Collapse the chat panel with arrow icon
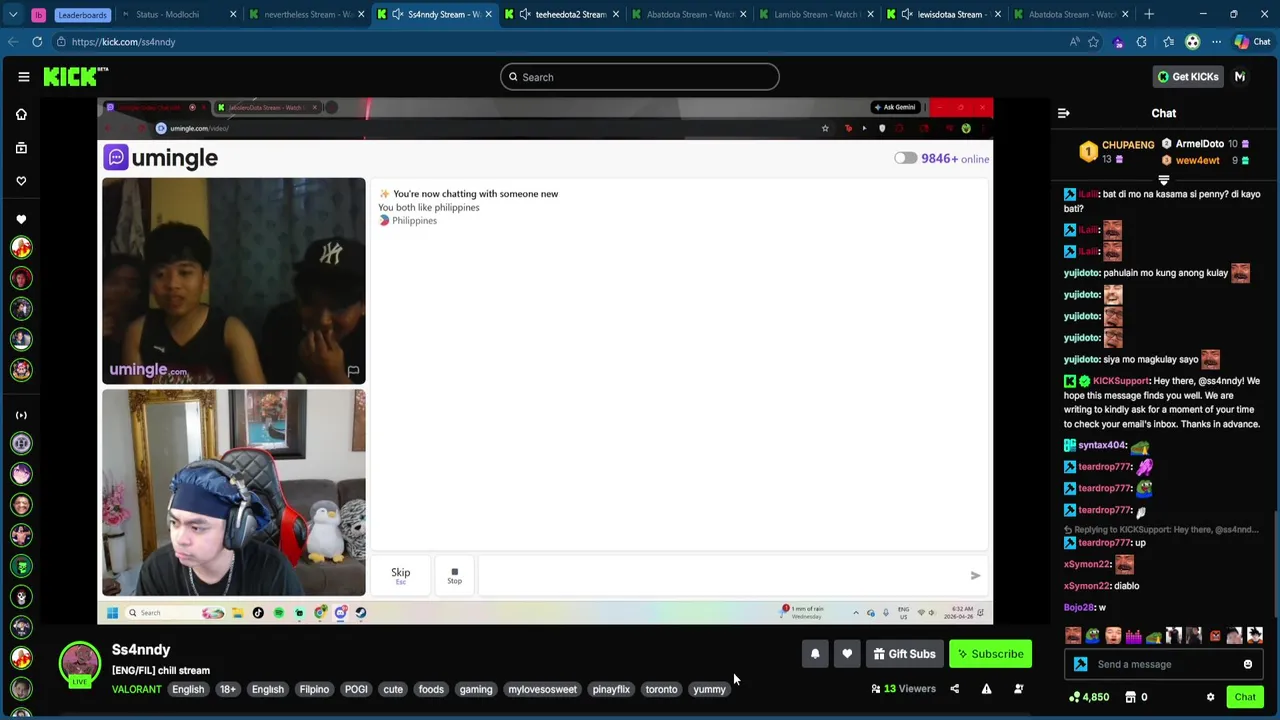The image size is (1280, 720). pos(1063,113)
